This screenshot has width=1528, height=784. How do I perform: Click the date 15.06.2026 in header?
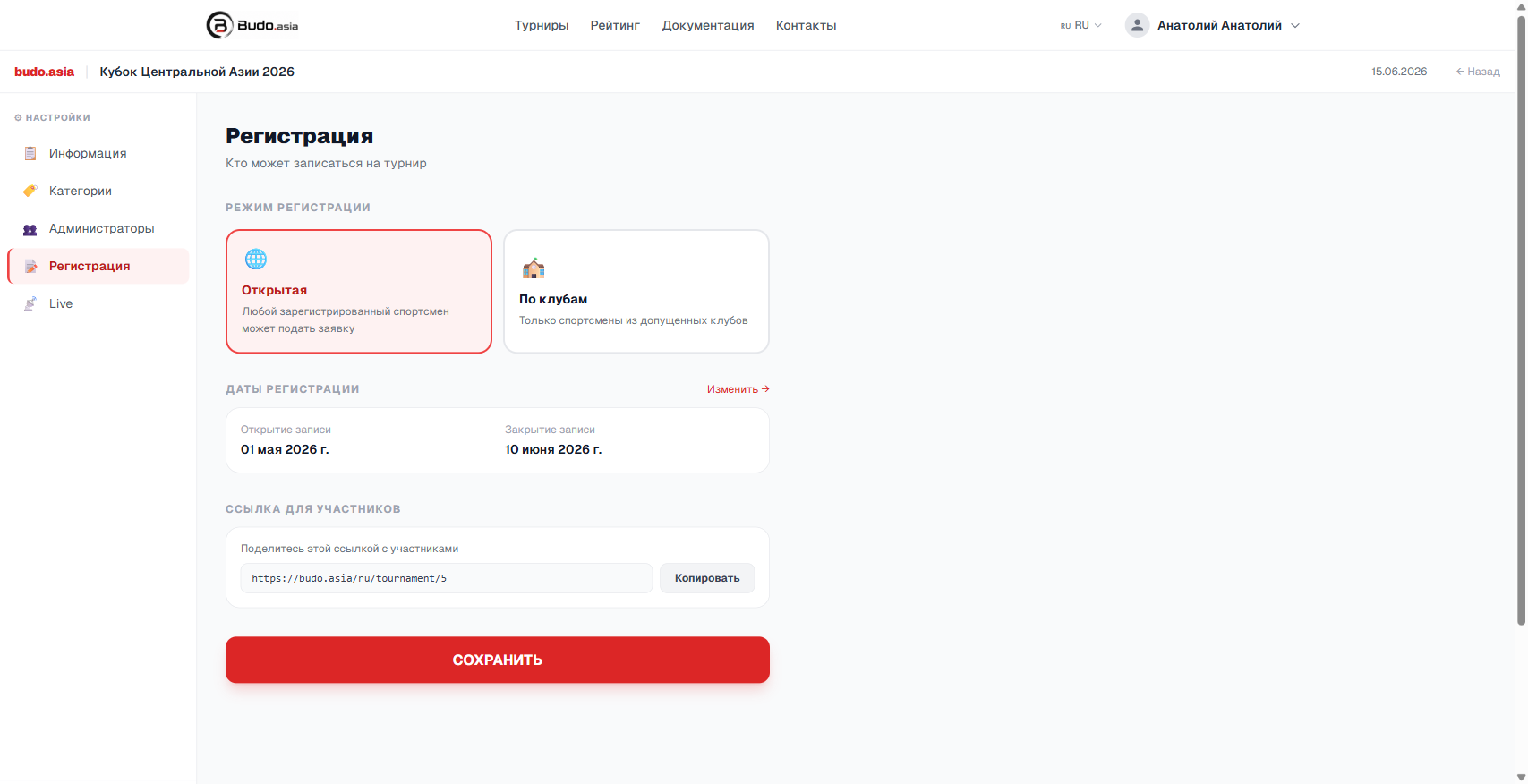[x=1399, y=72]
